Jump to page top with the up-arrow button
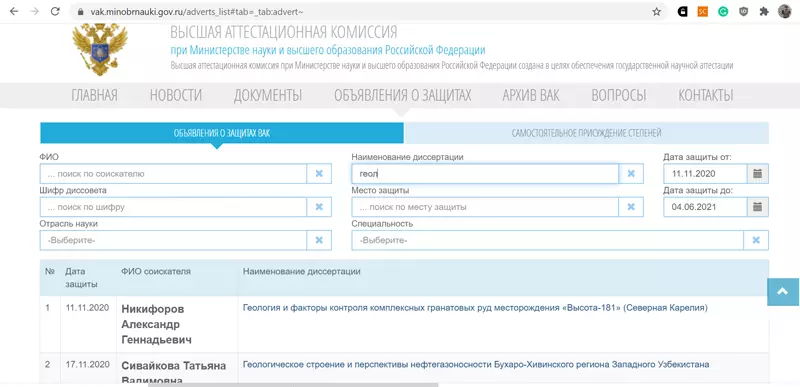The image size is (800, 387). click(783, 292)
